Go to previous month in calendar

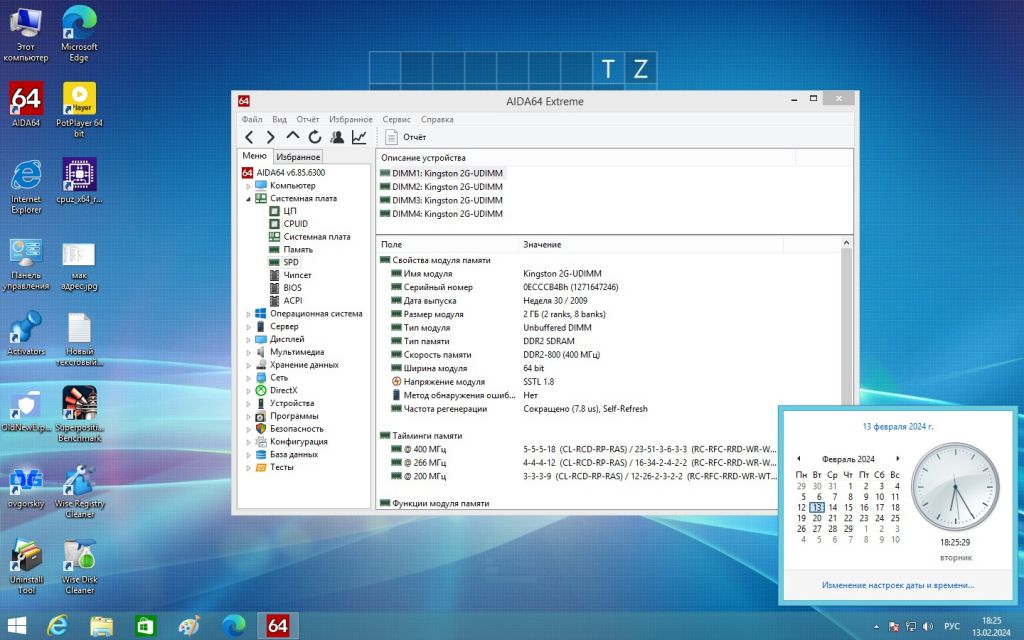(799, 458)
